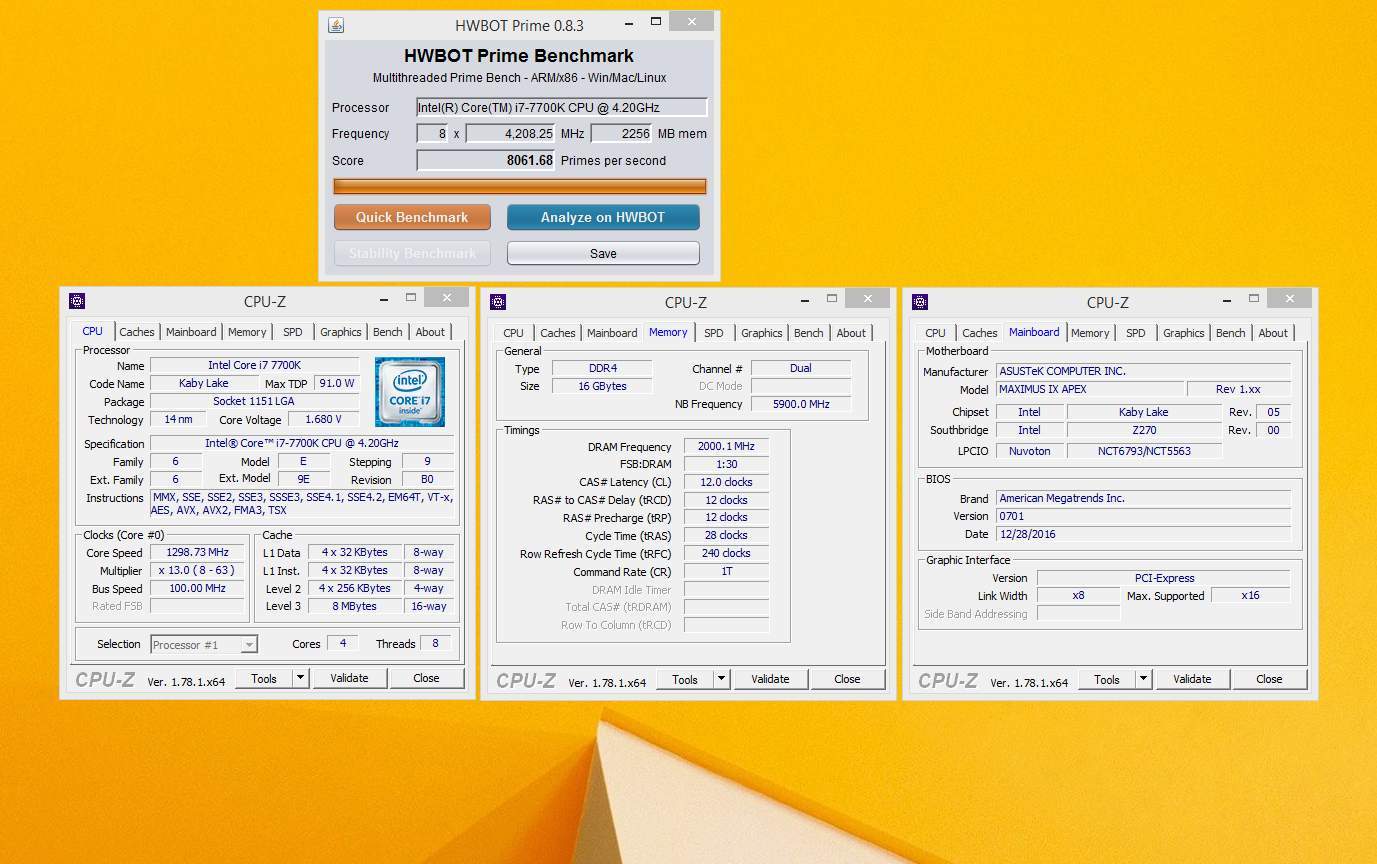Switch to Caches tab in left CPU-Z window
This screenshot has height=864, width=1377.
click(137, 332)
